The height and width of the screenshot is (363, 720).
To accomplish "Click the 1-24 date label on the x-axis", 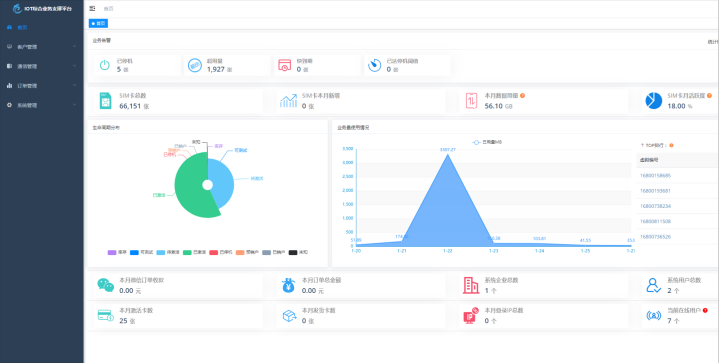I will click(539, 251).
